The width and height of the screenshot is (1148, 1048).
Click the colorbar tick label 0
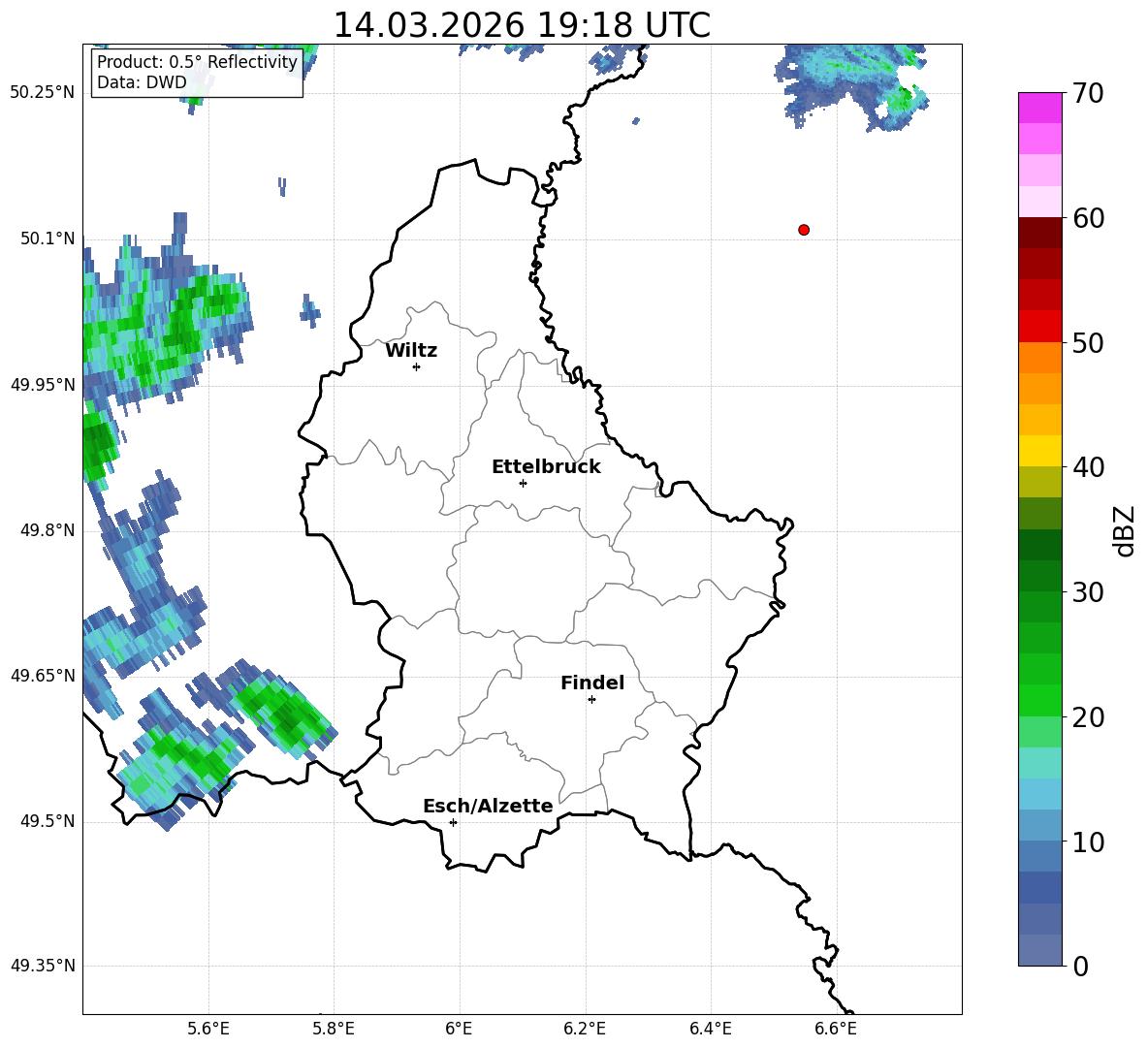click(1080, 967)
